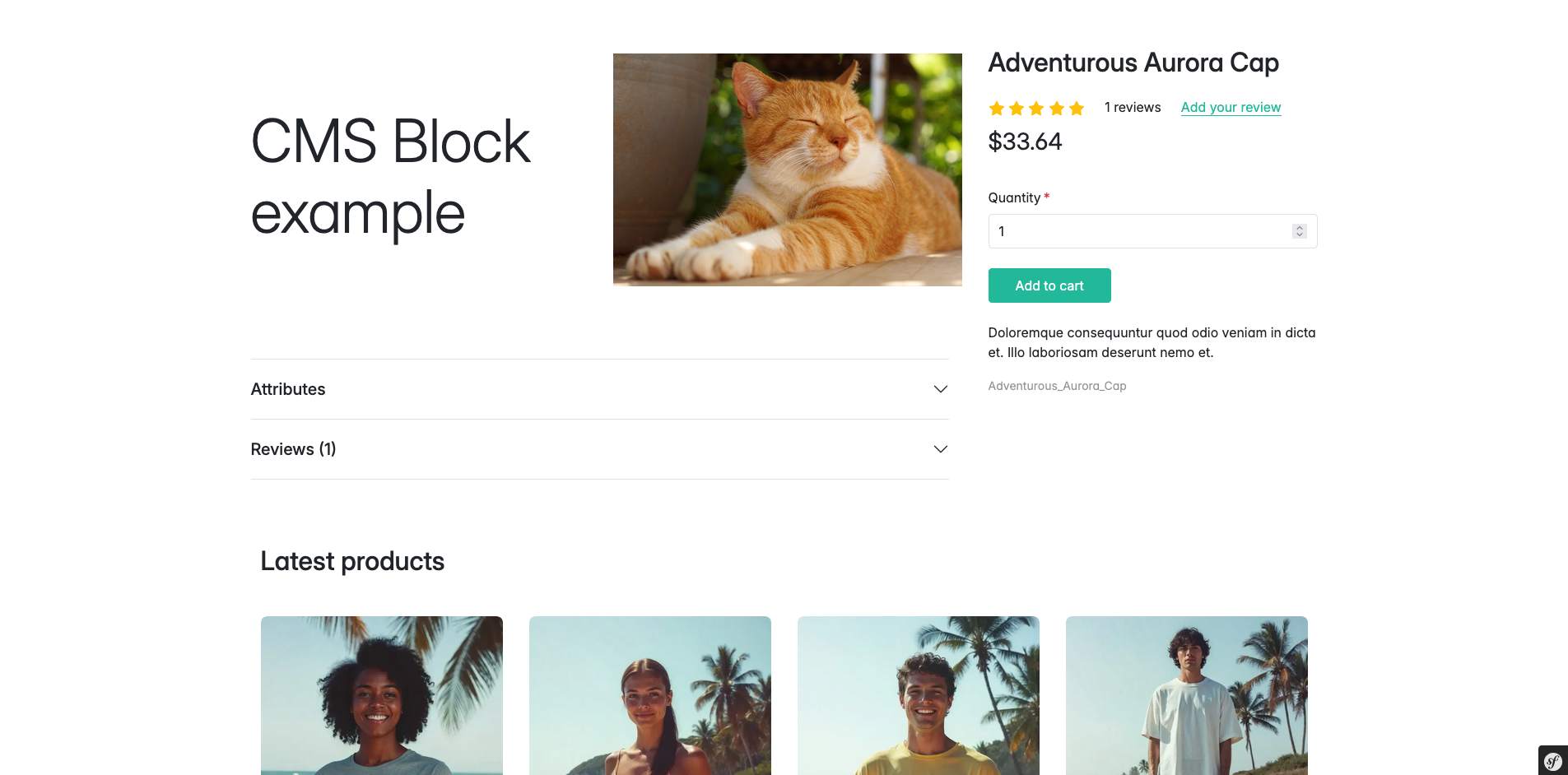Click the third rating star

[1036, 109]
